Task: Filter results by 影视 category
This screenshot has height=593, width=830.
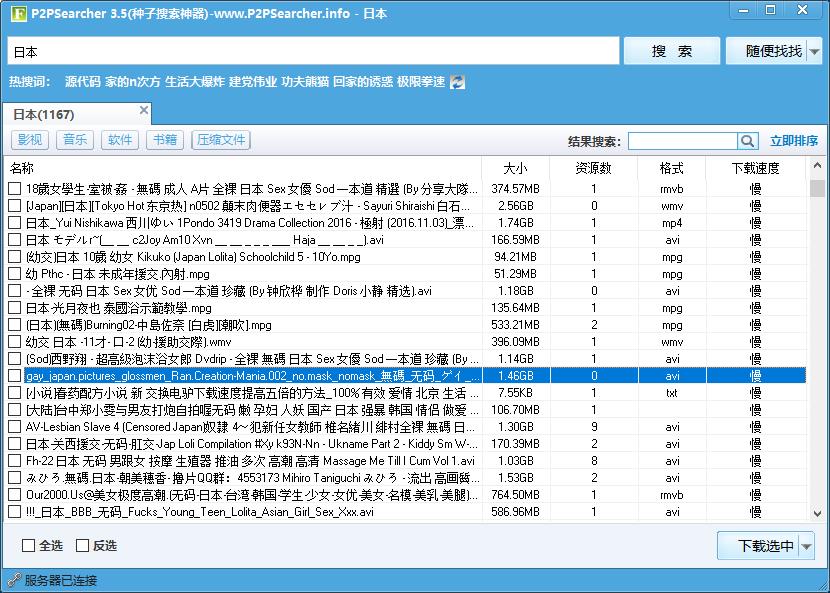Action: point(30,140)
